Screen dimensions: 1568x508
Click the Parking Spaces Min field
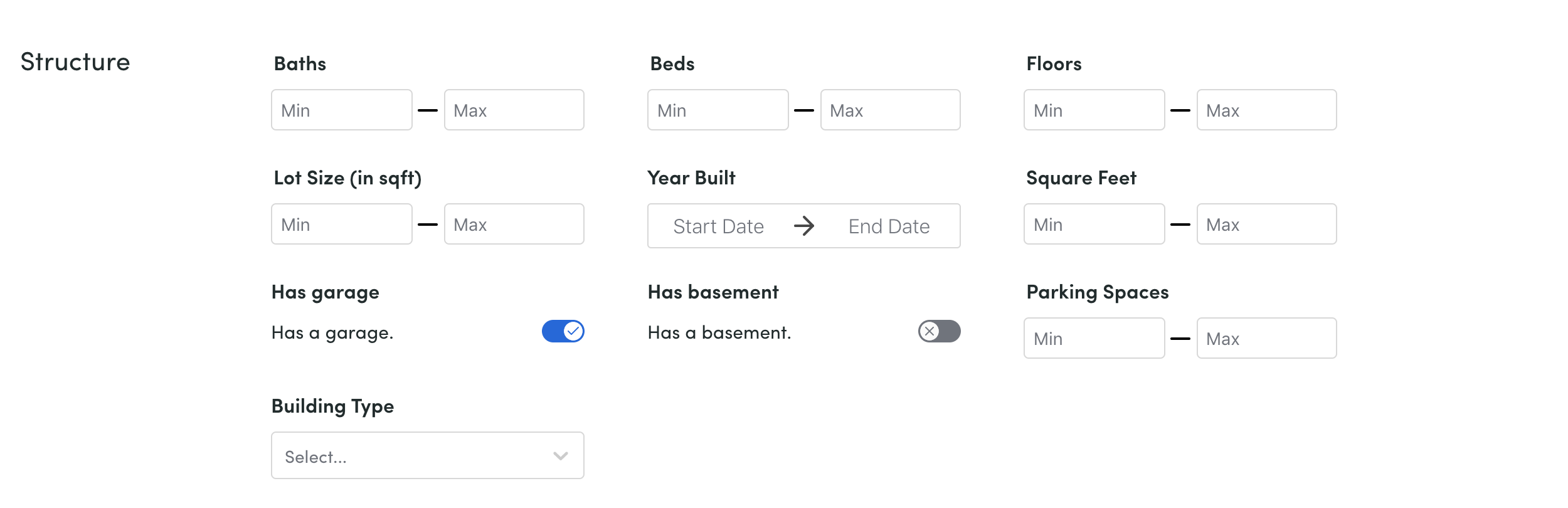[1094, 339]
